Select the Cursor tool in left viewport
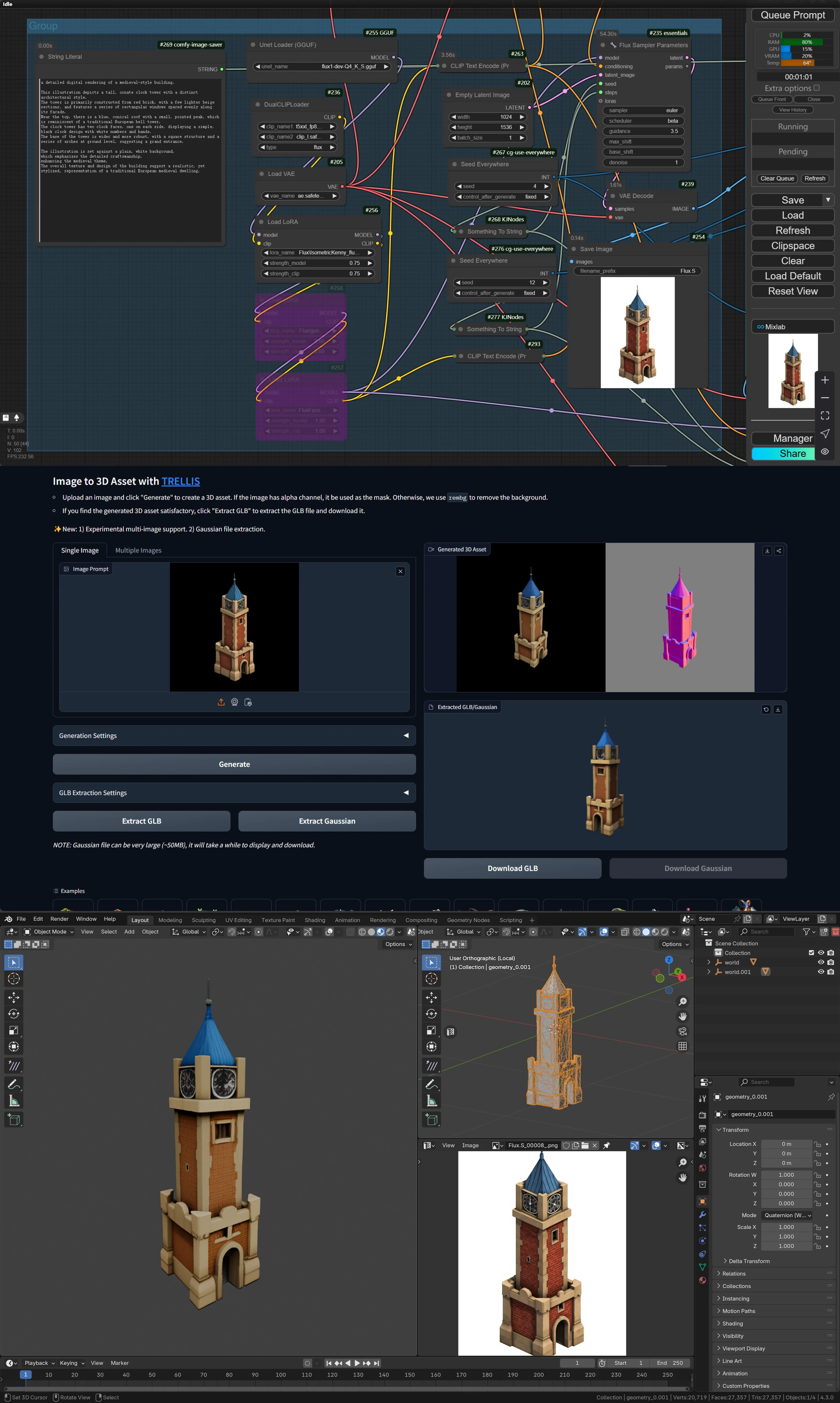840x1403 pixels. click(x=14, y=979)
